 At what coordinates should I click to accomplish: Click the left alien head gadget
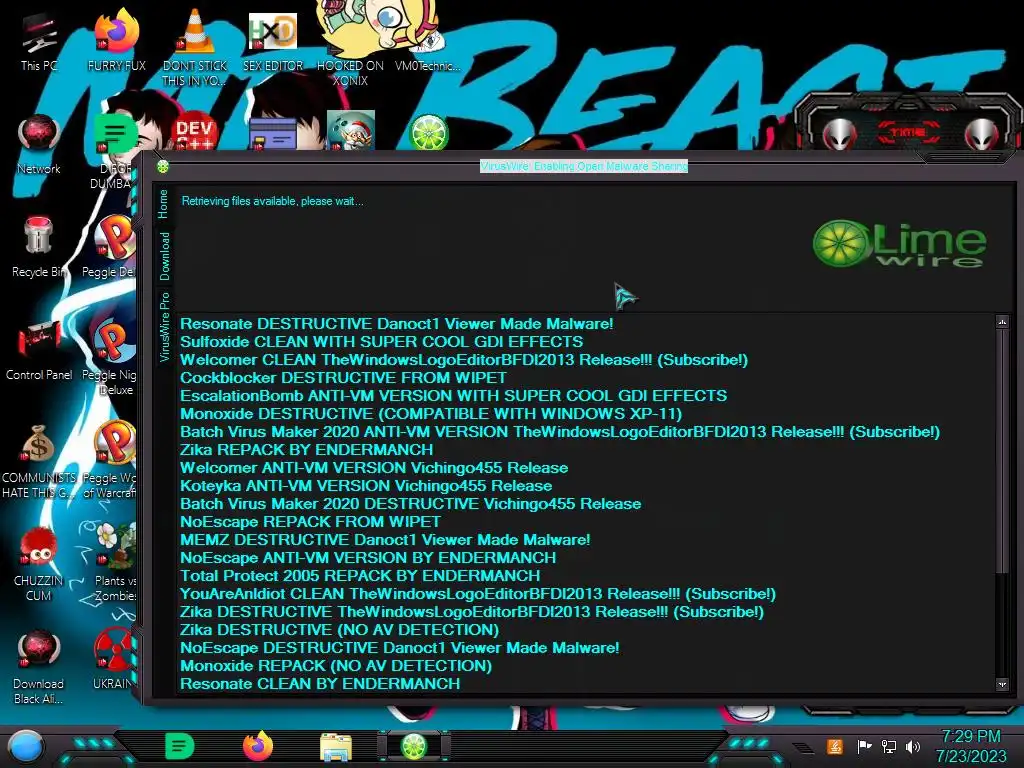tap(840, 135)
